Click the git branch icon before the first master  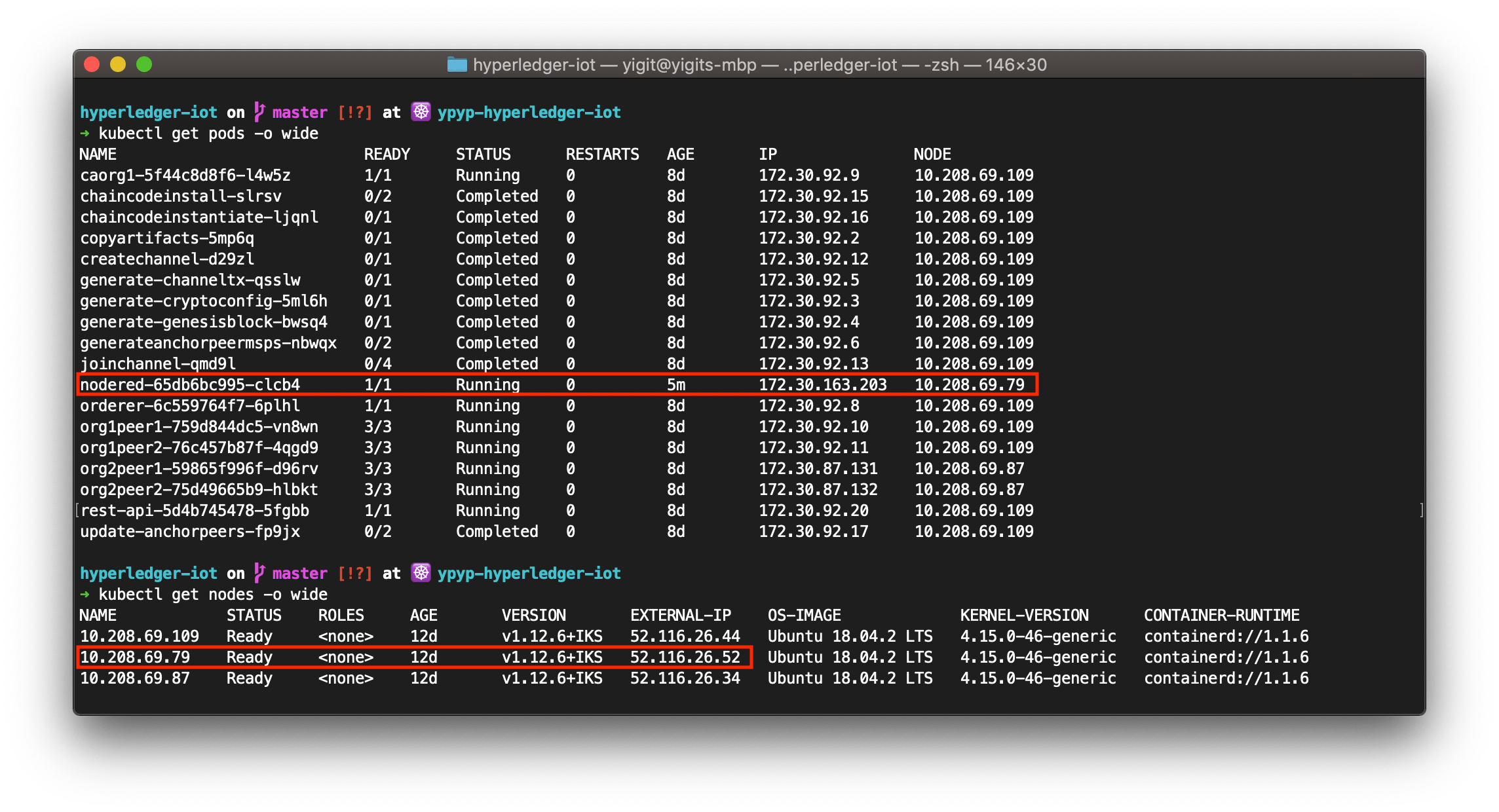[x=259, y=112]
